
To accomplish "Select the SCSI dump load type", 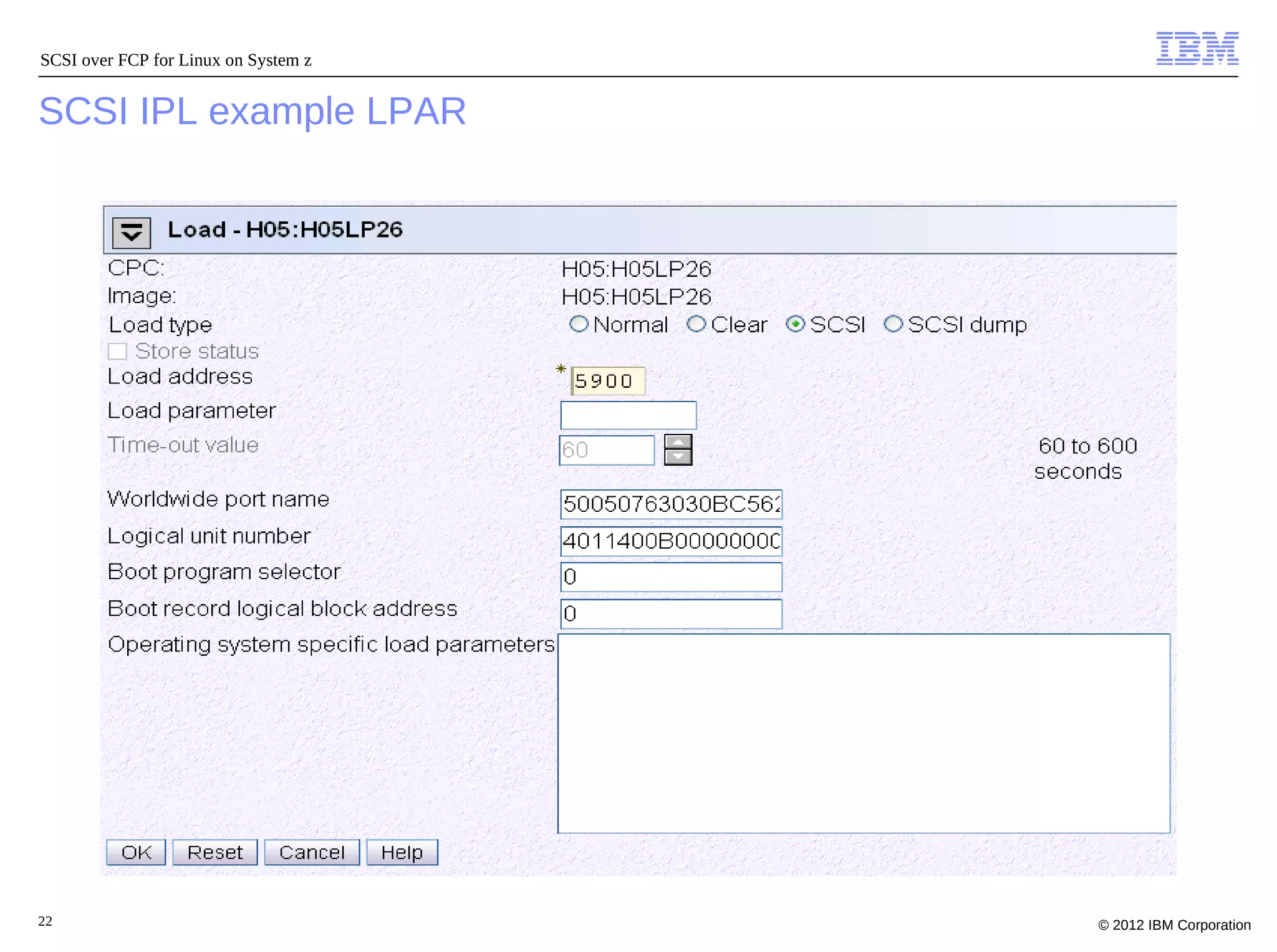I will (893, 324).
